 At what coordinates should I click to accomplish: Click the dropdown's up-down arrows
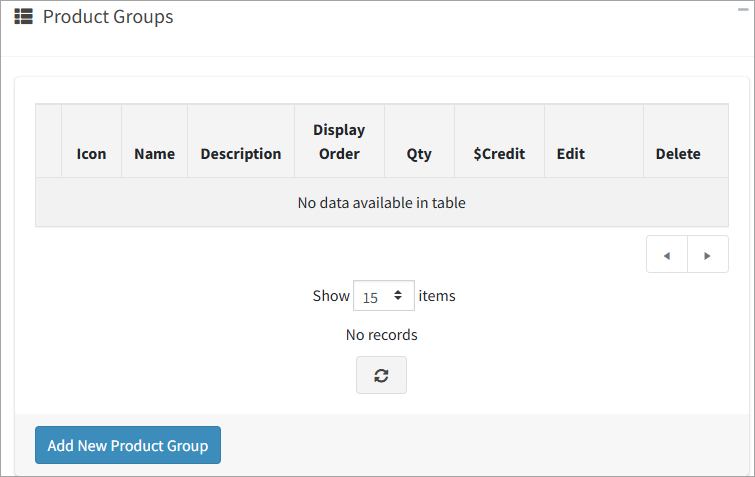click(398, 295)
